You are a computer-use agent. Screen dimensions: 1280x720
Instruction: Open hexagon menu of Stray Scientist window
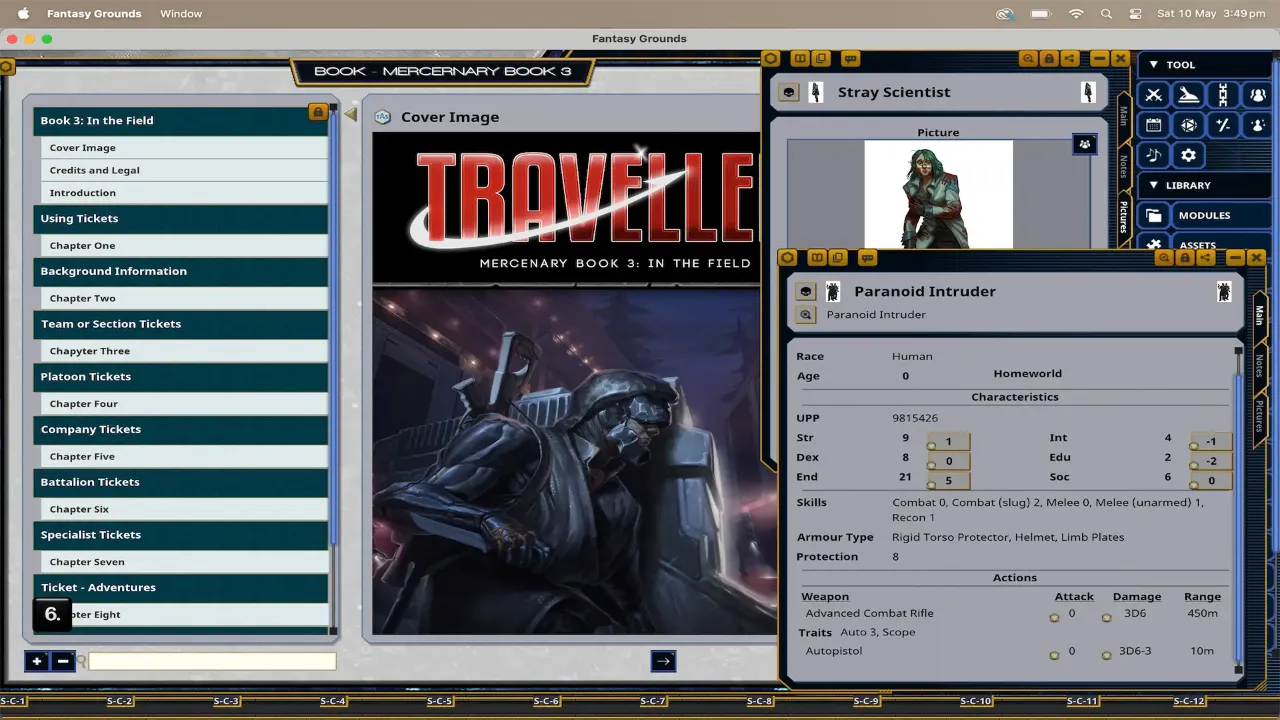770,59
